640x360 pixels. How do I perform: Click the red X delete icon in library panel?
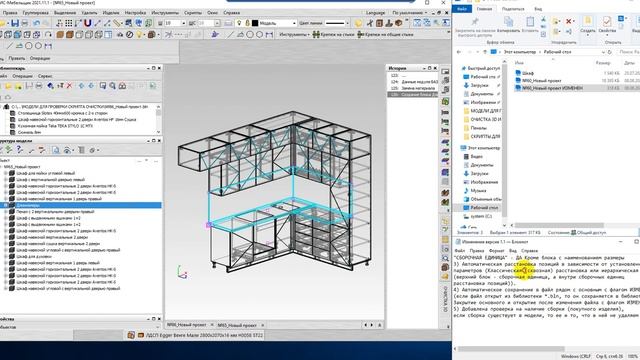69,86
